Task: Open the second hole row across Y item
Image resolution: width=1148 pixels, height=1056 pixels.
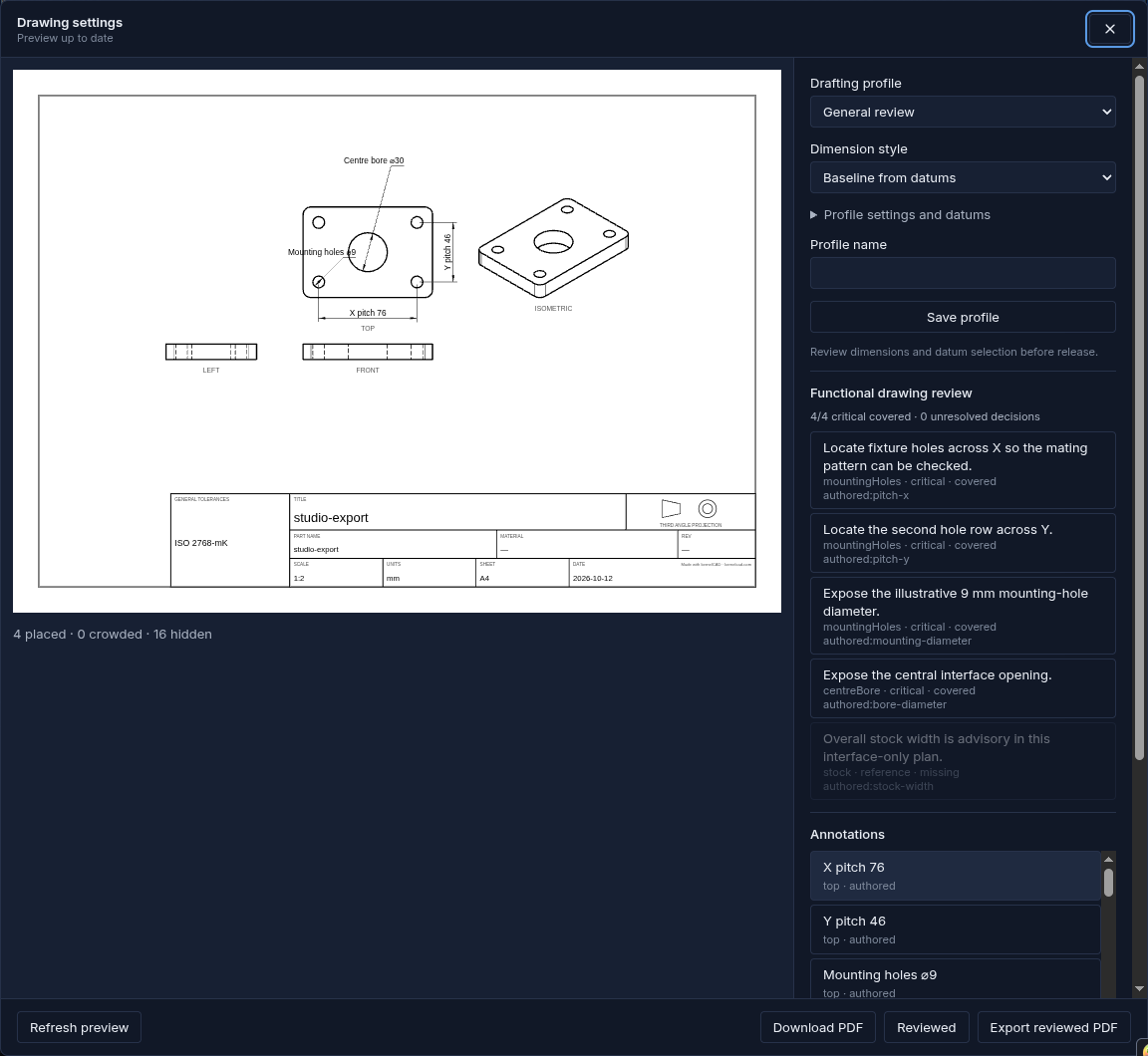Action: pos(962,543)
